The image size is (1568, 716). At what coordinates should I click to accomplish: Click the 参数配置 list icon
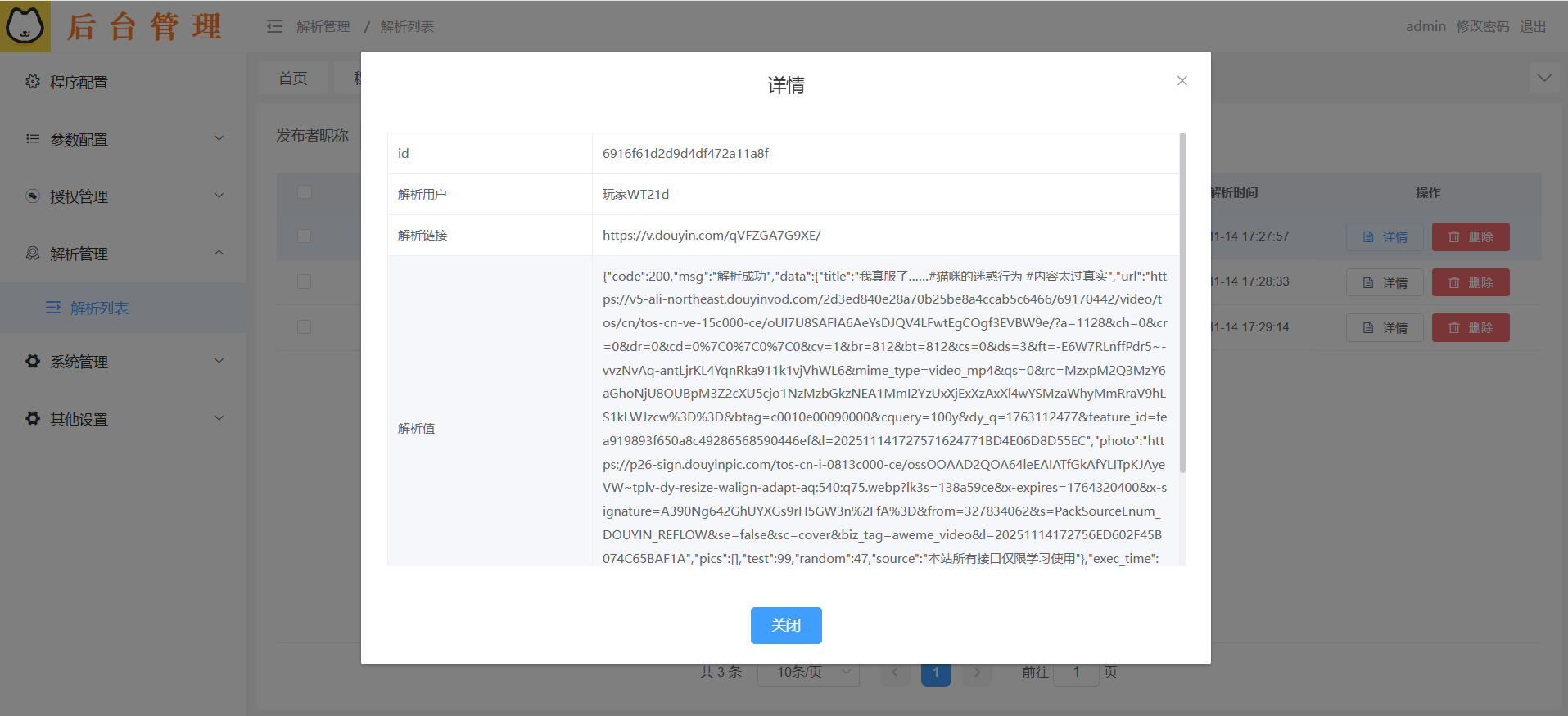33,139
